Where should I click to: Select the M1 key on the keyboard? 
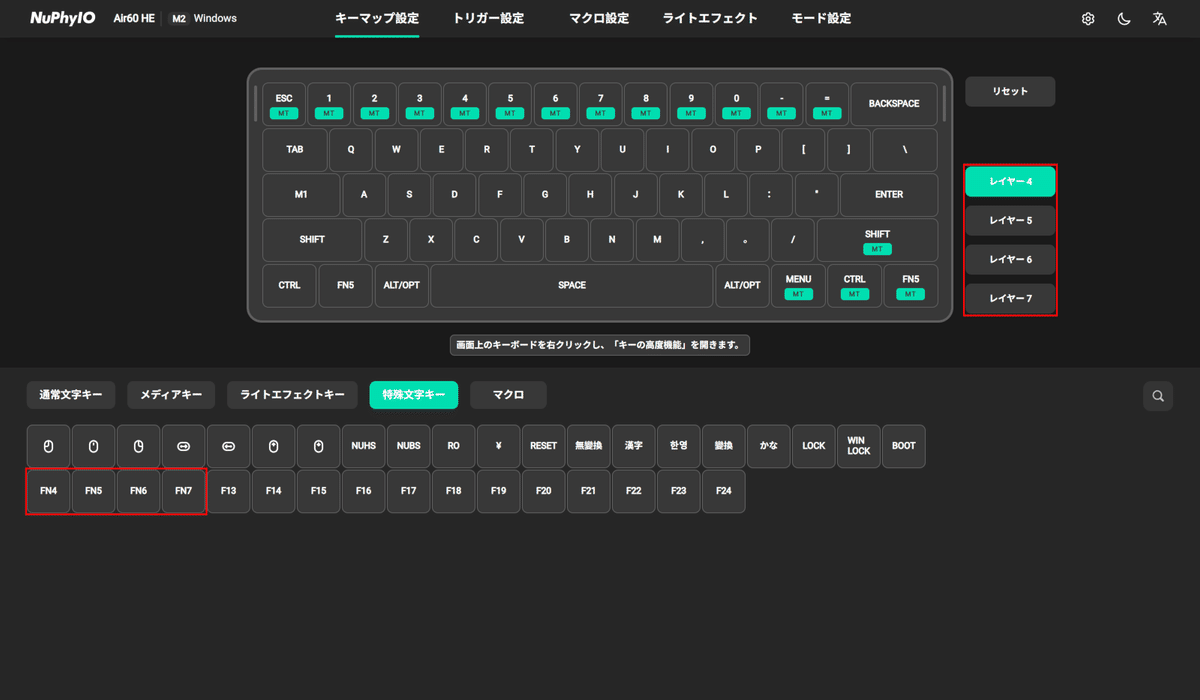pyautogui.click(x=301, y=195)
